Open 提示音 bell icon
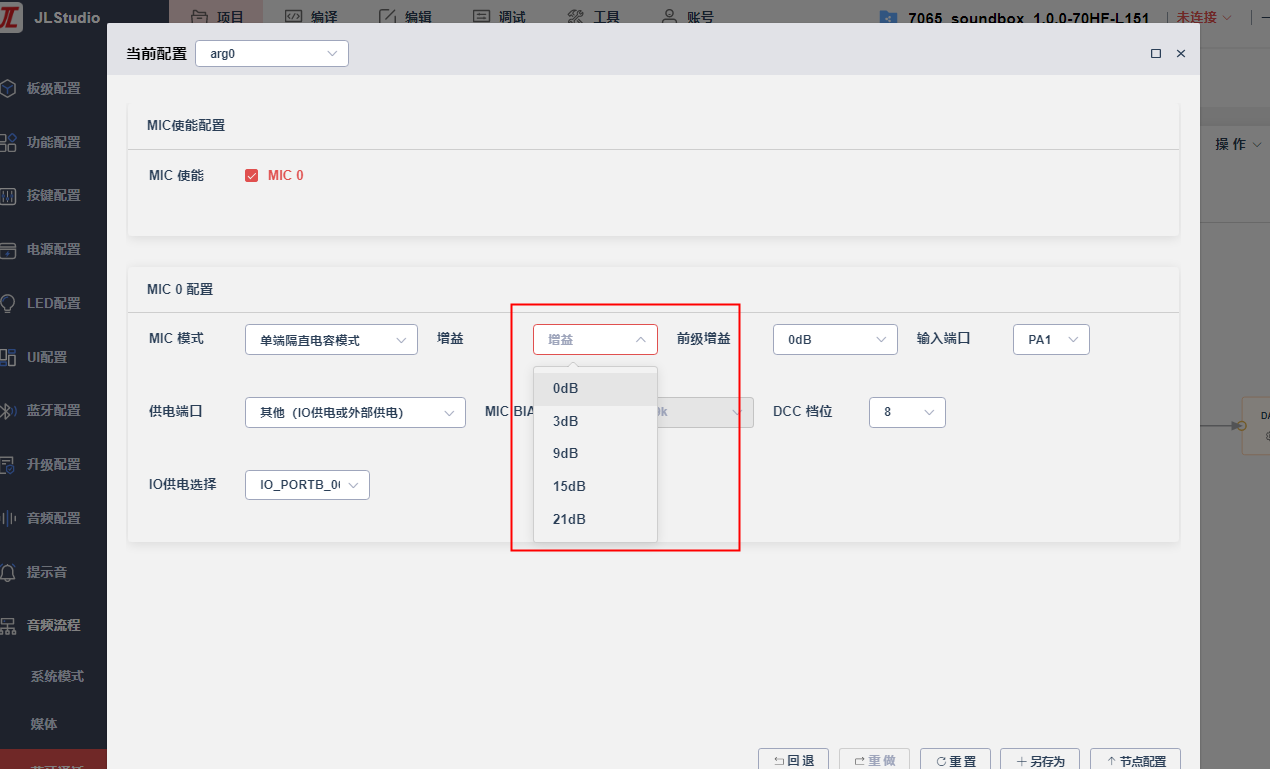This screenshot has height=769, width=1270. point(8,572)
